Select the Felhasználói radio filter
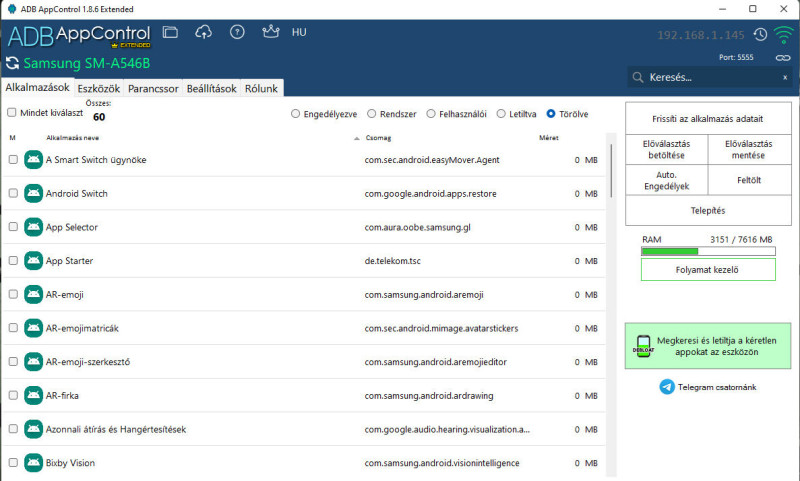Viewport: 800px width, 481px height. (431, 114)
